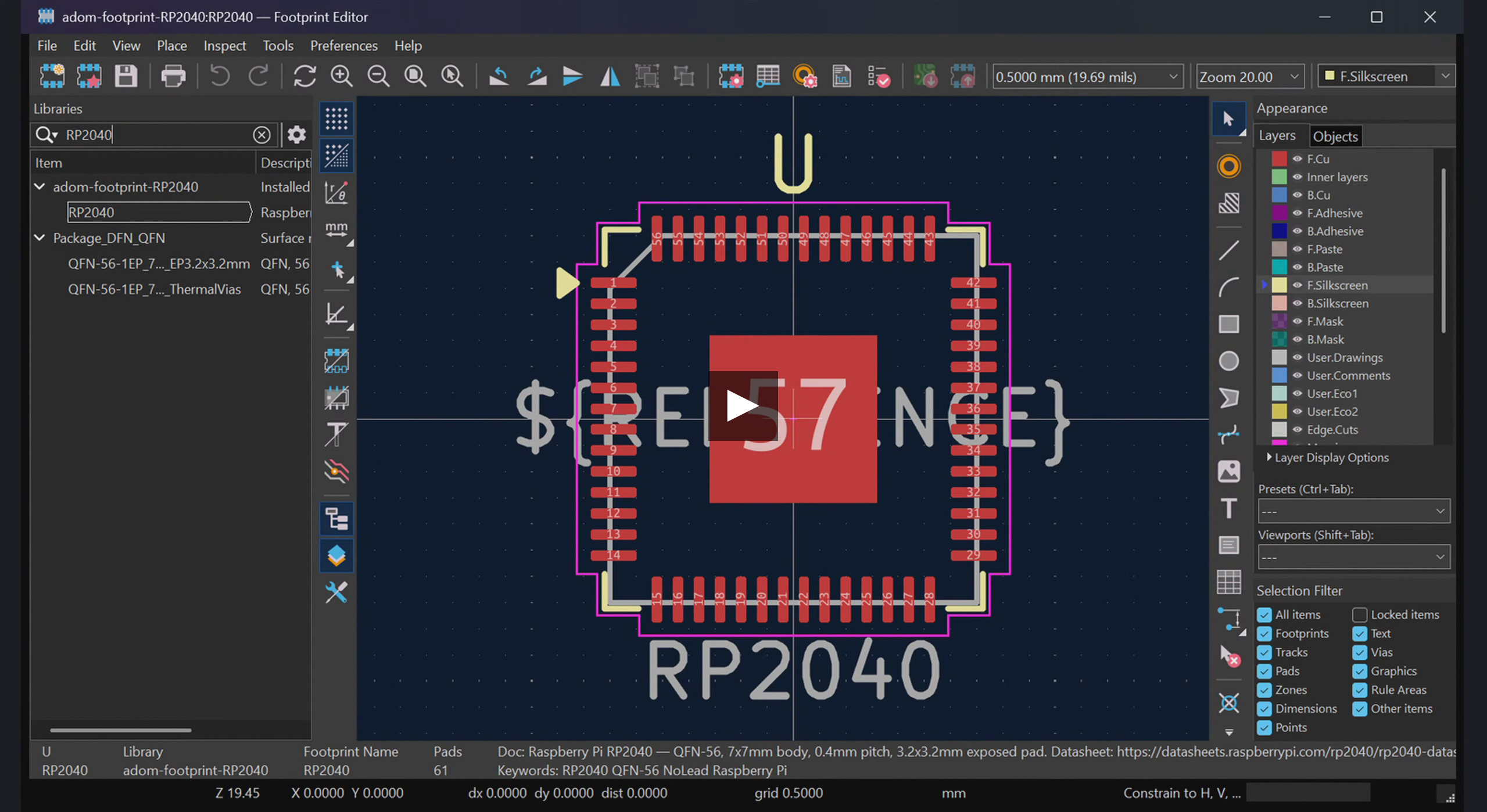Screen dimensions: 1487x812
Task: Open search options arrow beside magnifier
Action: [55, 135]
